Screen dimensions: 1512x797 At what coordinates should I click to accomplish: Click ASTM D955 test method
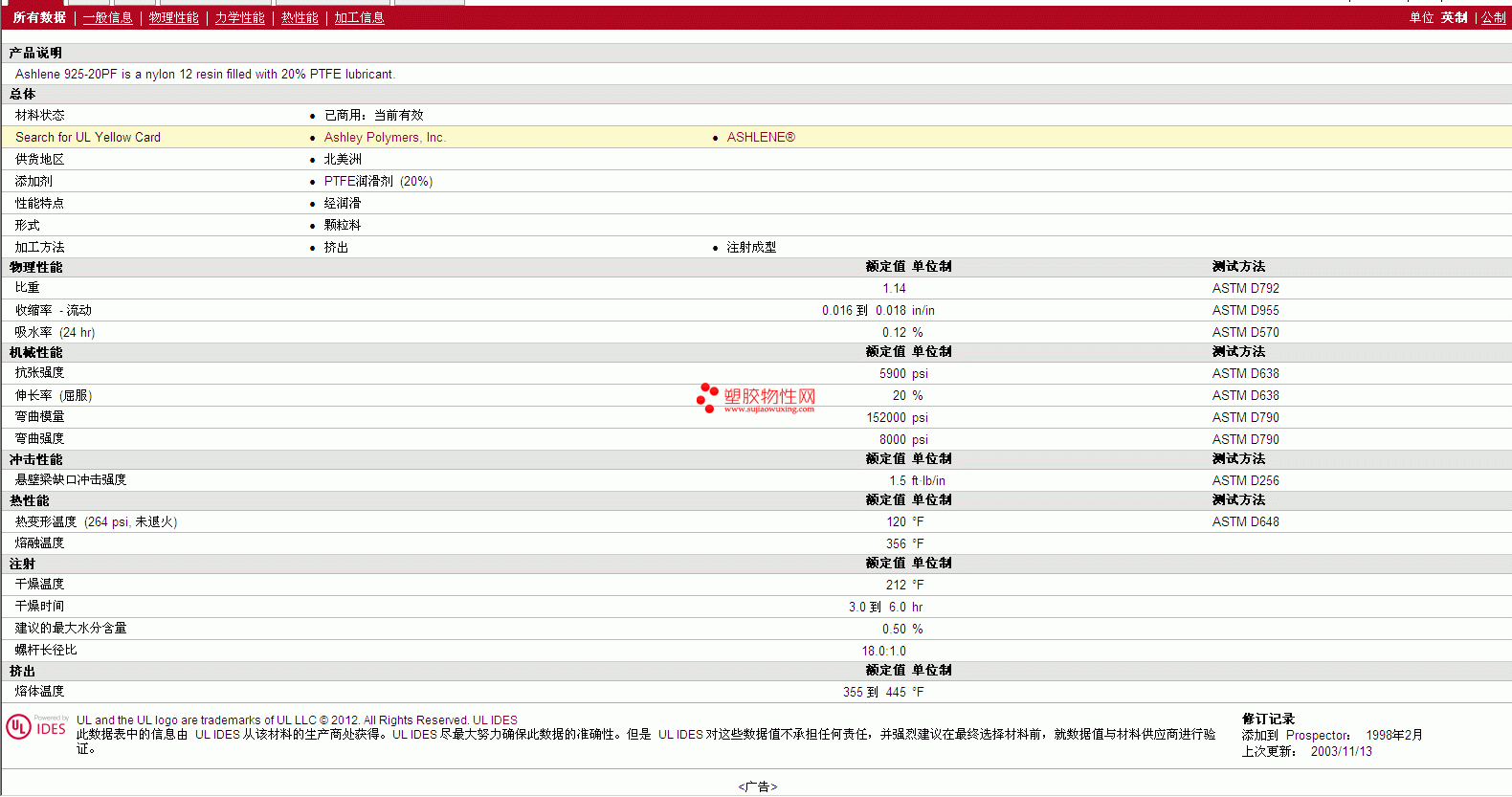[1245, 311]
